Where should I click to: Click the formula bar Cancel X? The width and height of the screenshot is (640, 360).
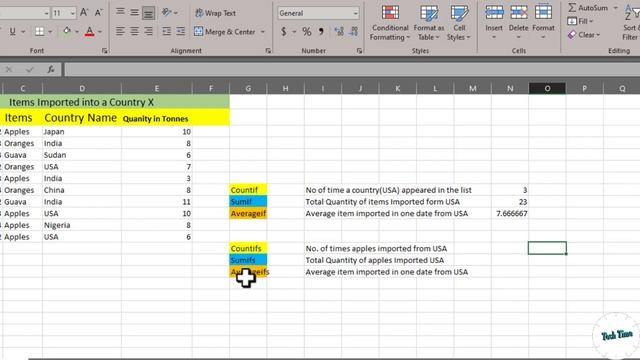coord(9,69)
